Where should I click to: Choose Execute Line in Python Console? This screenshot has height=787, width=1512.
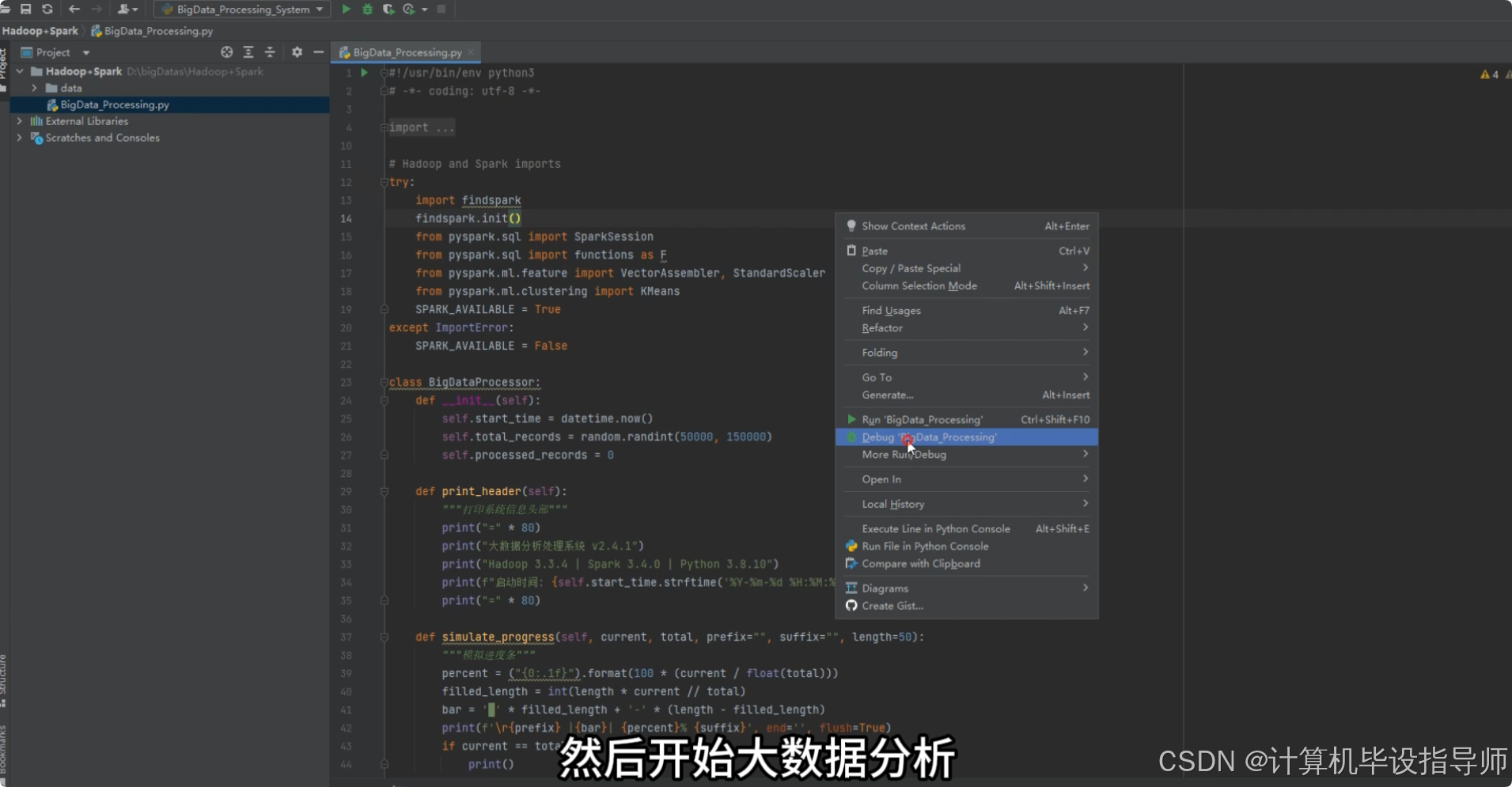pos(967,528)
